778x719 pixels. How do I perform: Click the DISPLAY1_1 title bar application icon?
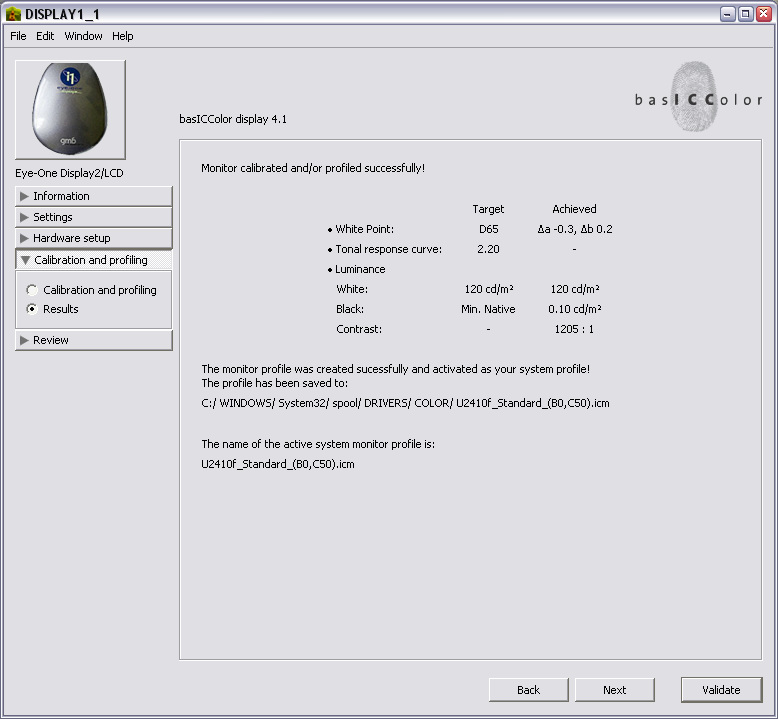pos(13,14)
